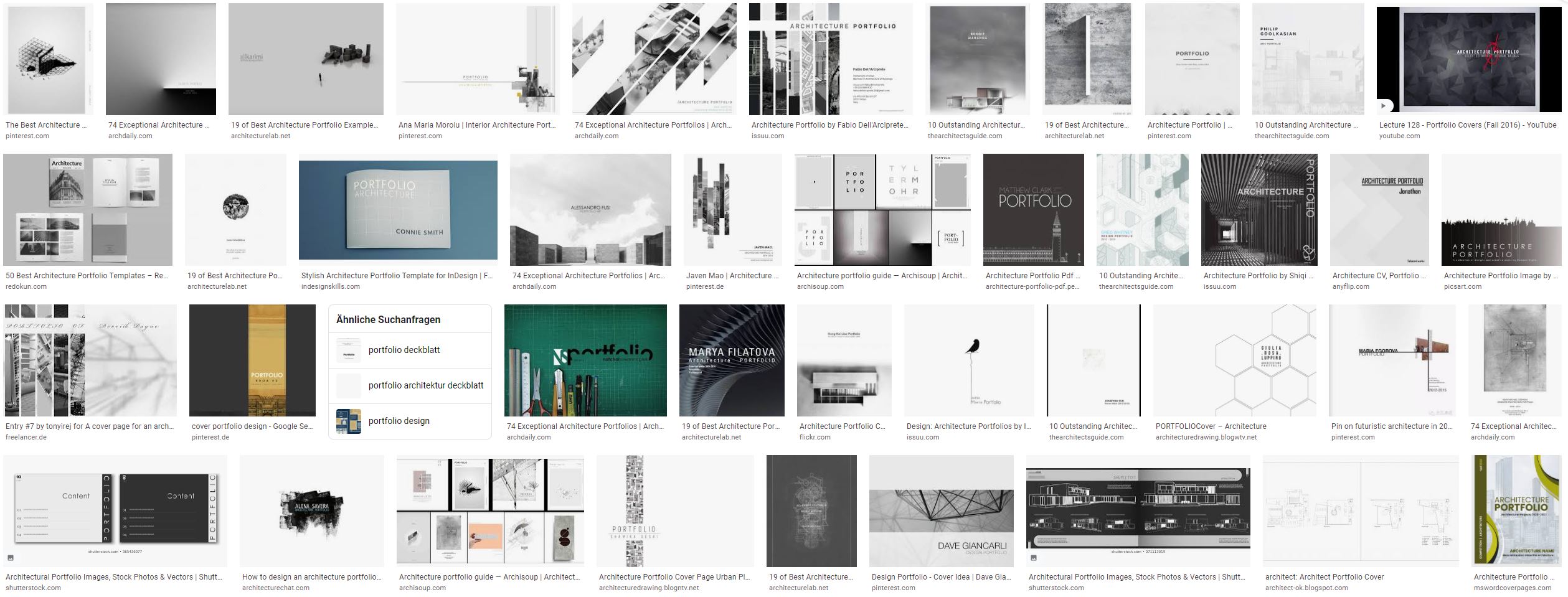Click the play icon on the Lecture 128 video thumbnail
Screen dimensions: 1568x597
1383,106
